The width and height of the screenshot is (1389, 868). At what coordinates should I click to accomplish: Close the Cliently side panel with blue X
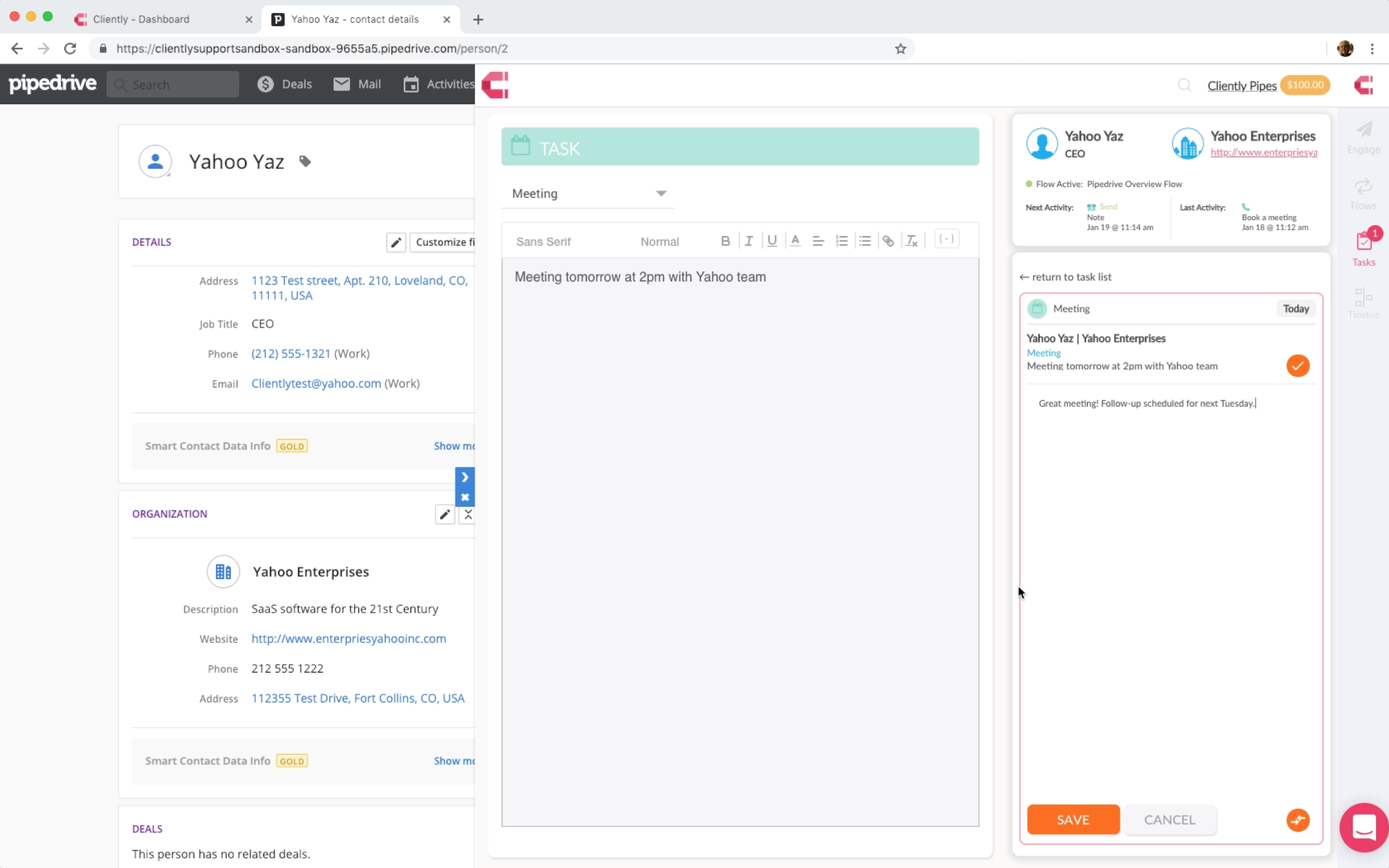465,497
